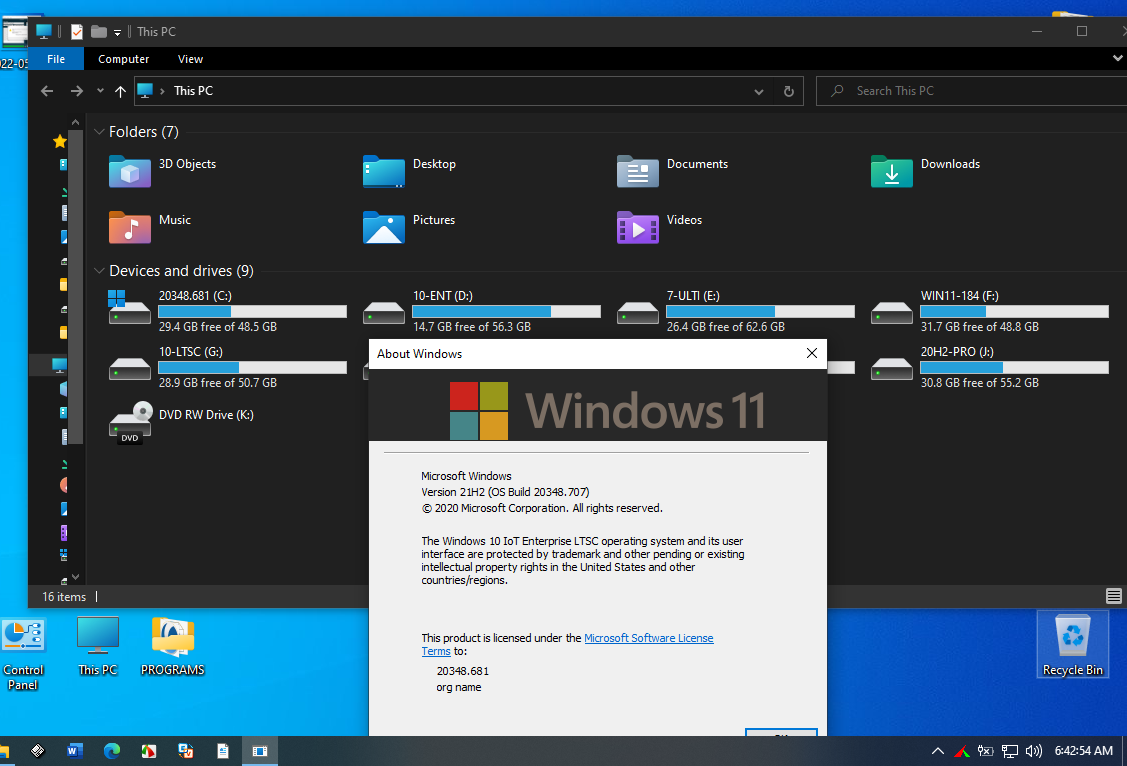
Task: Launch Microsoft Edge from the taskbar
Action: (111, 751)
